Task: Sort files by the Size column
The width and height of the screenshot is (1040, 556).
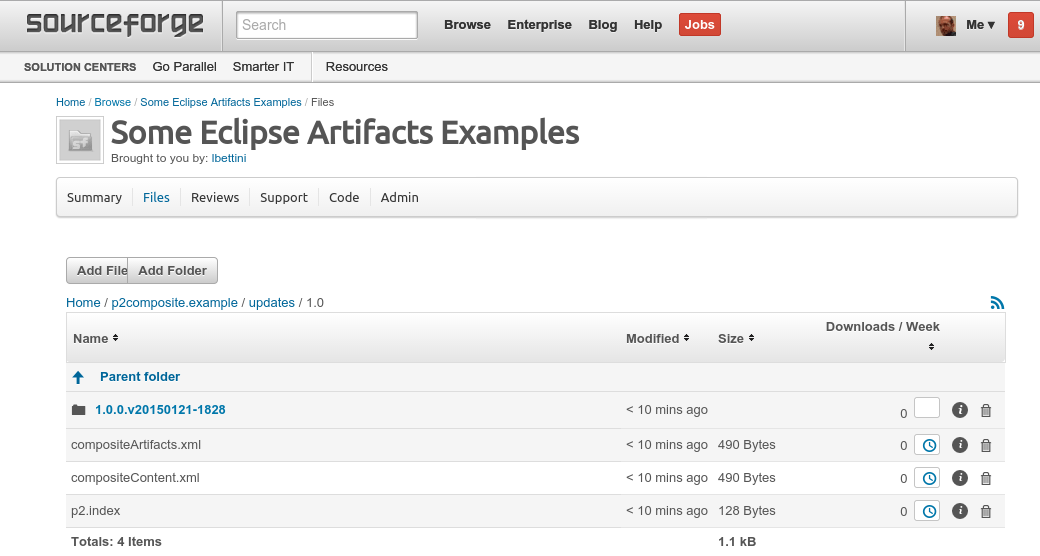Action: [x=736, y=338]
